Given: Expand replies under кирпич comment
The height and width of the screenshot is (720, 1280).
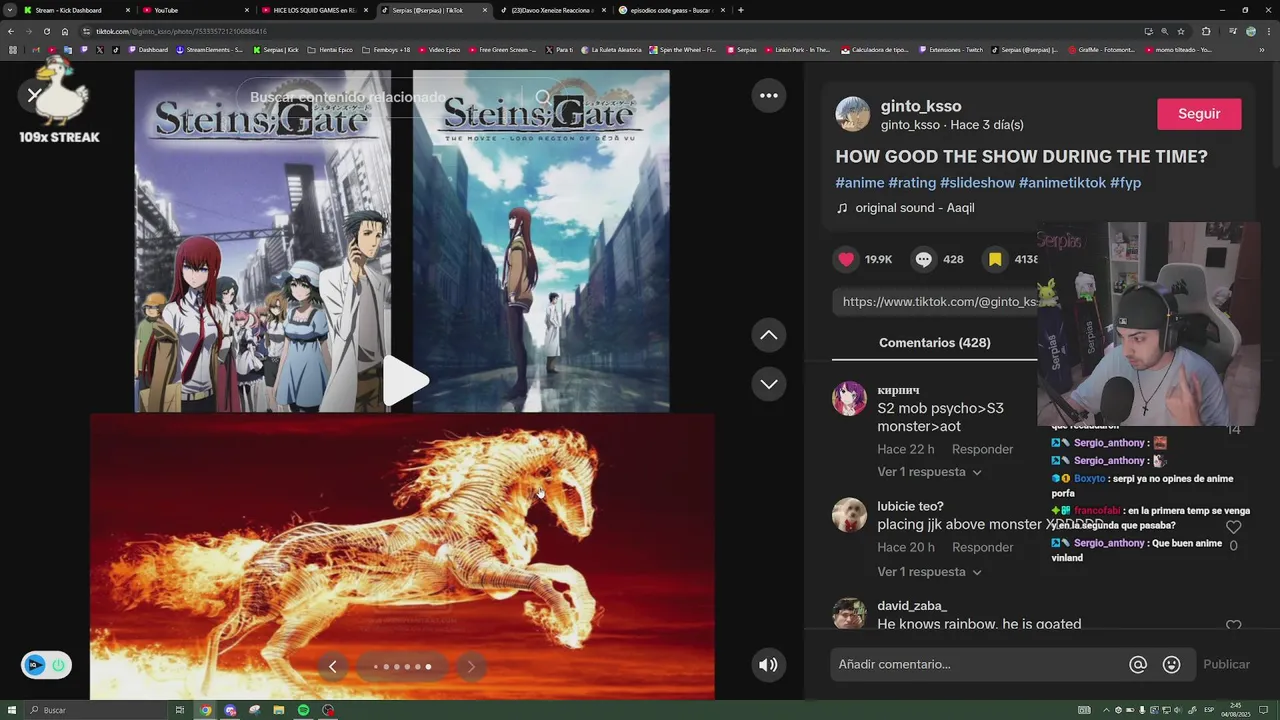Looking at the screenshot, I should tap(929, 472).
